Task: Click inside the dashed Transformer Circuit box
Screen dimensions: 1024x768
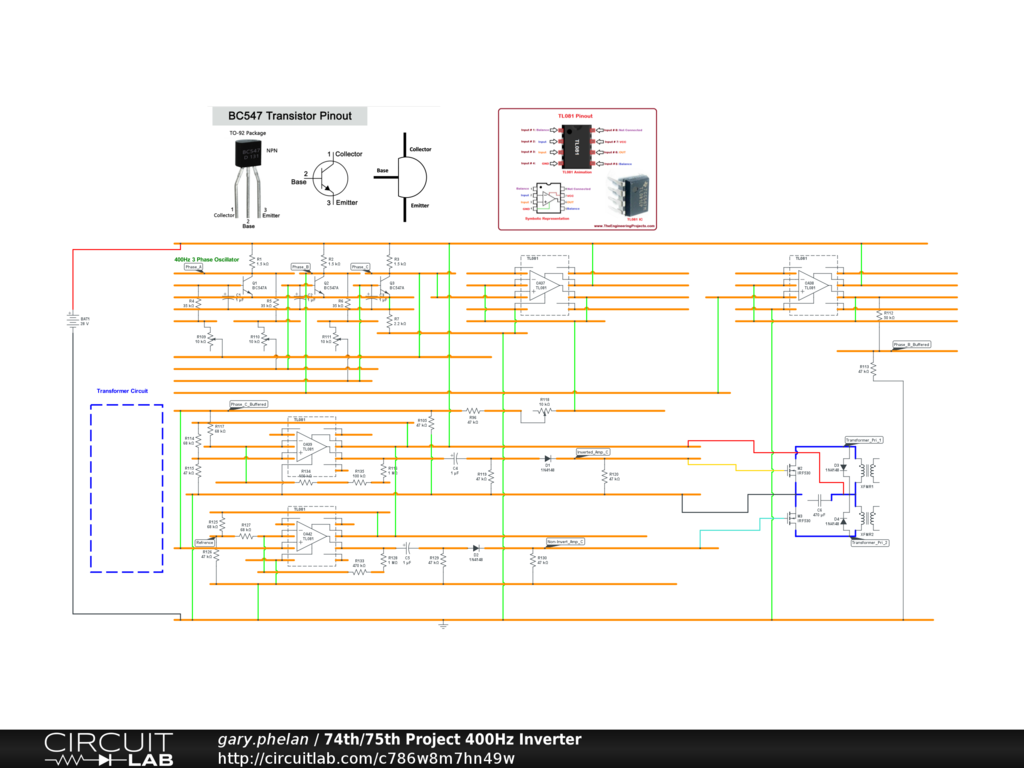Action: [x=127, y=488]
